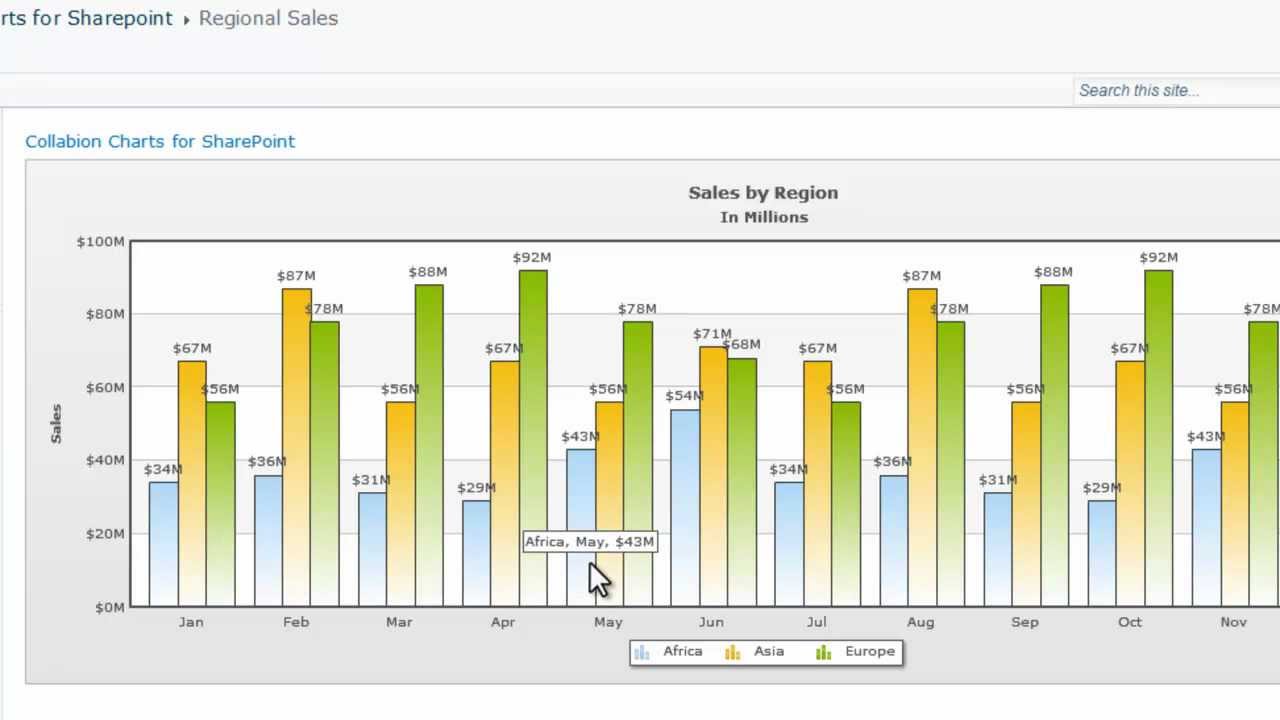Click the Asia Aug $87M bar
Viewport: 1280px width, 720px height.
922,447
